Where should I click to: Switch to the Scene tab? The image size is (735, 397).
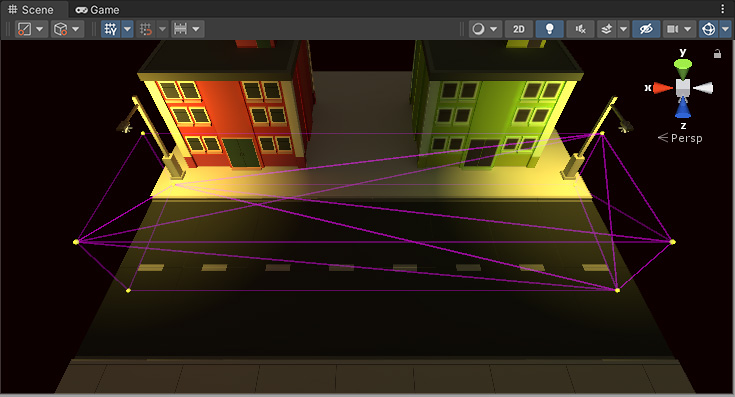point(31,9)
